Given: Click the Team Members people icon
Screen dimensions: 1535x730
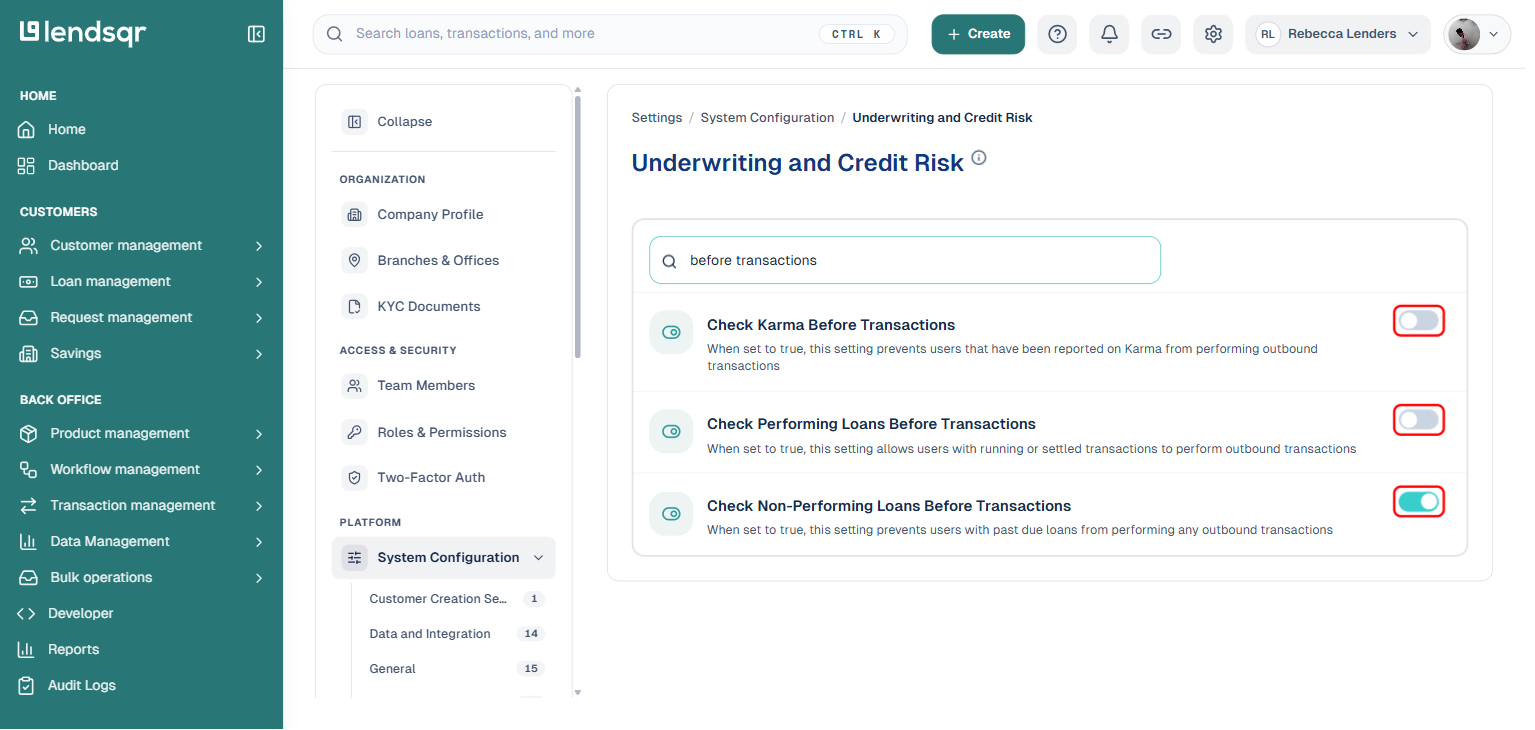Looking at the screenshot, I should pos(354,386).
